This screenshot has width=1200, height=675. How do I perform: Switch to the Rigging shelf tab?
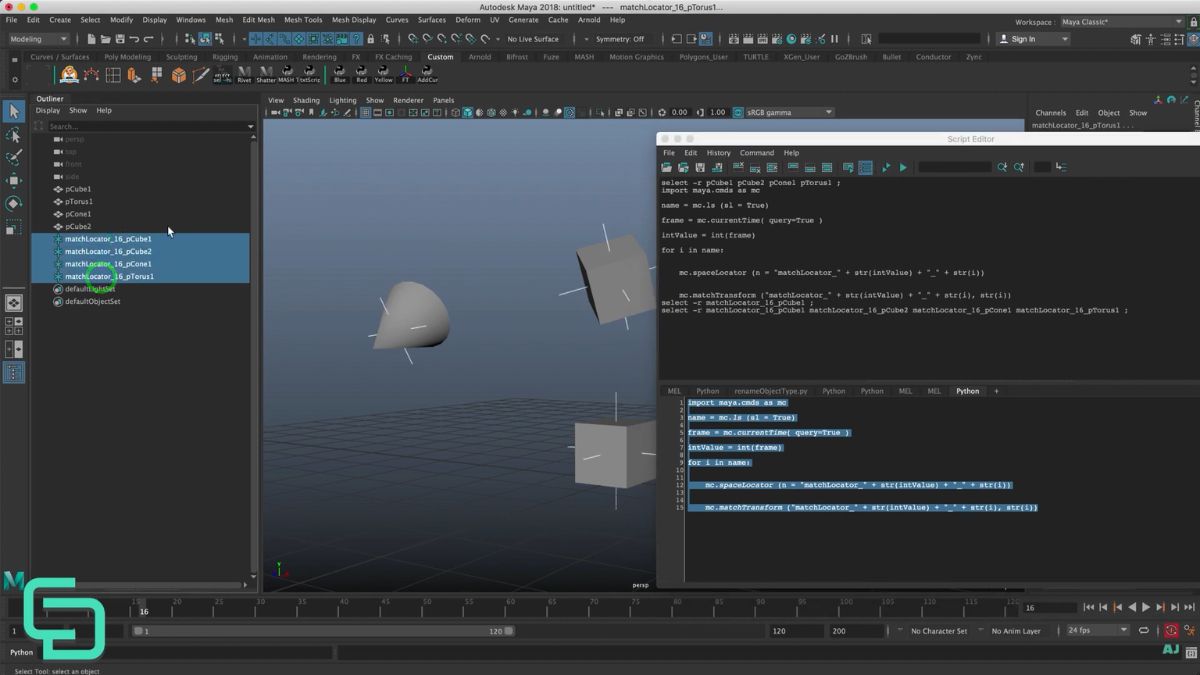pyautogui.click(x=225, y=57)
